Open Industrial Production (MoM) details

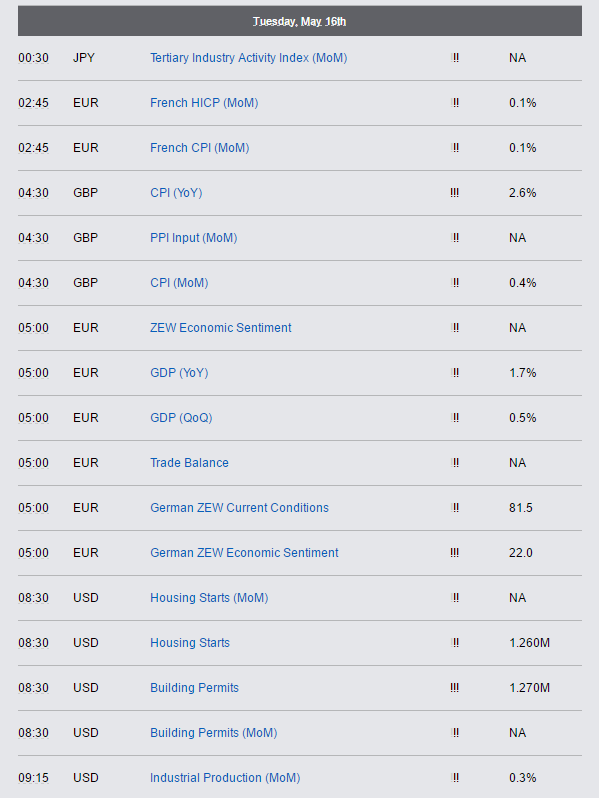[x=225, y=778]
